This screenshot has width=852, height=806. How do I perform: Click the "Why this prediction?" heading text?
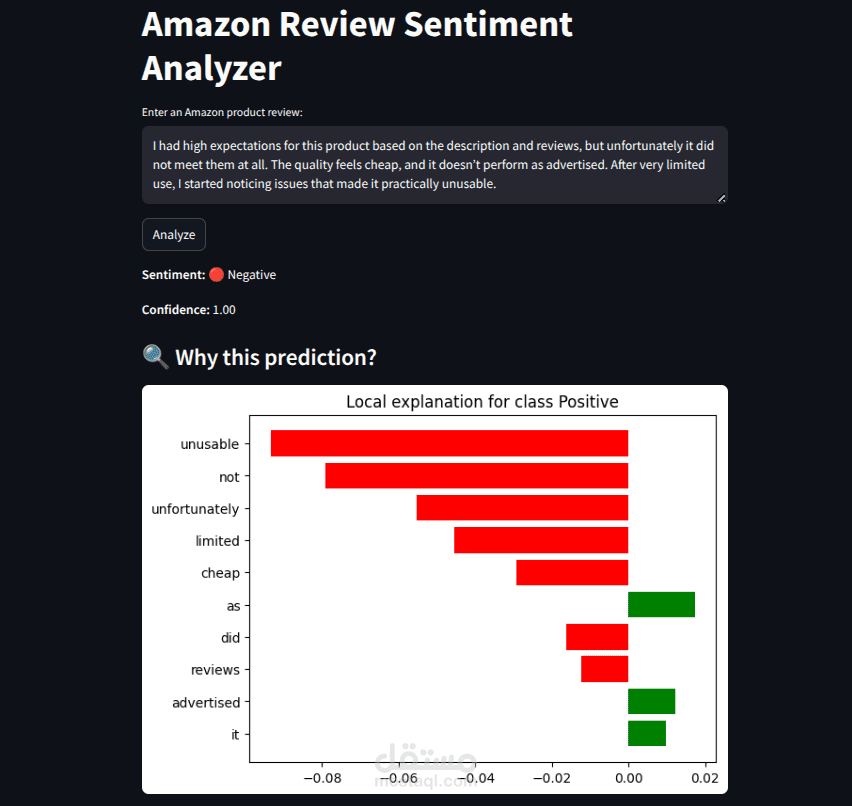tap(276, 358)
